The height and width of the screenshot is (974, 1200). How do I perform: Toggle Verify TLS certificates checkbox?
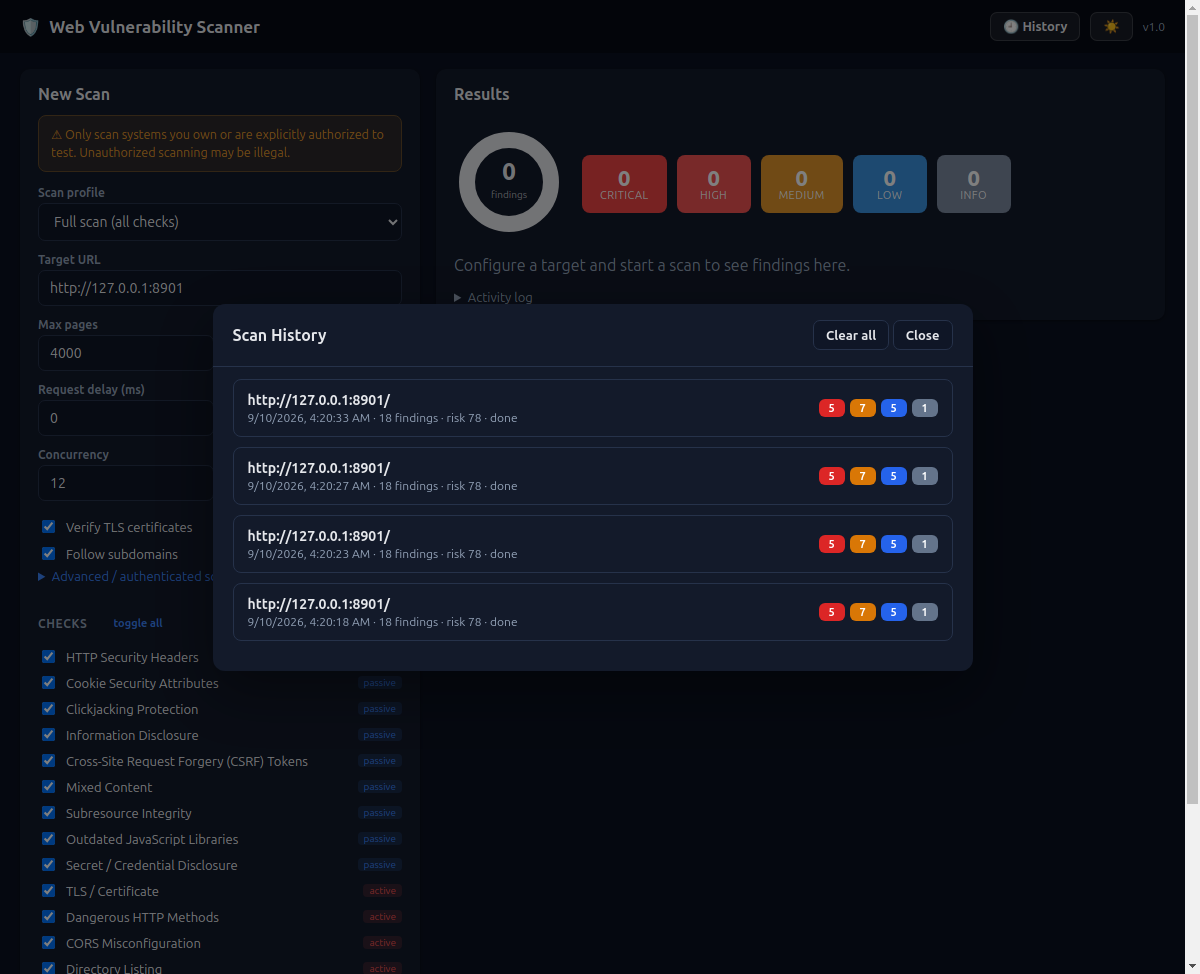click(48, 527)
